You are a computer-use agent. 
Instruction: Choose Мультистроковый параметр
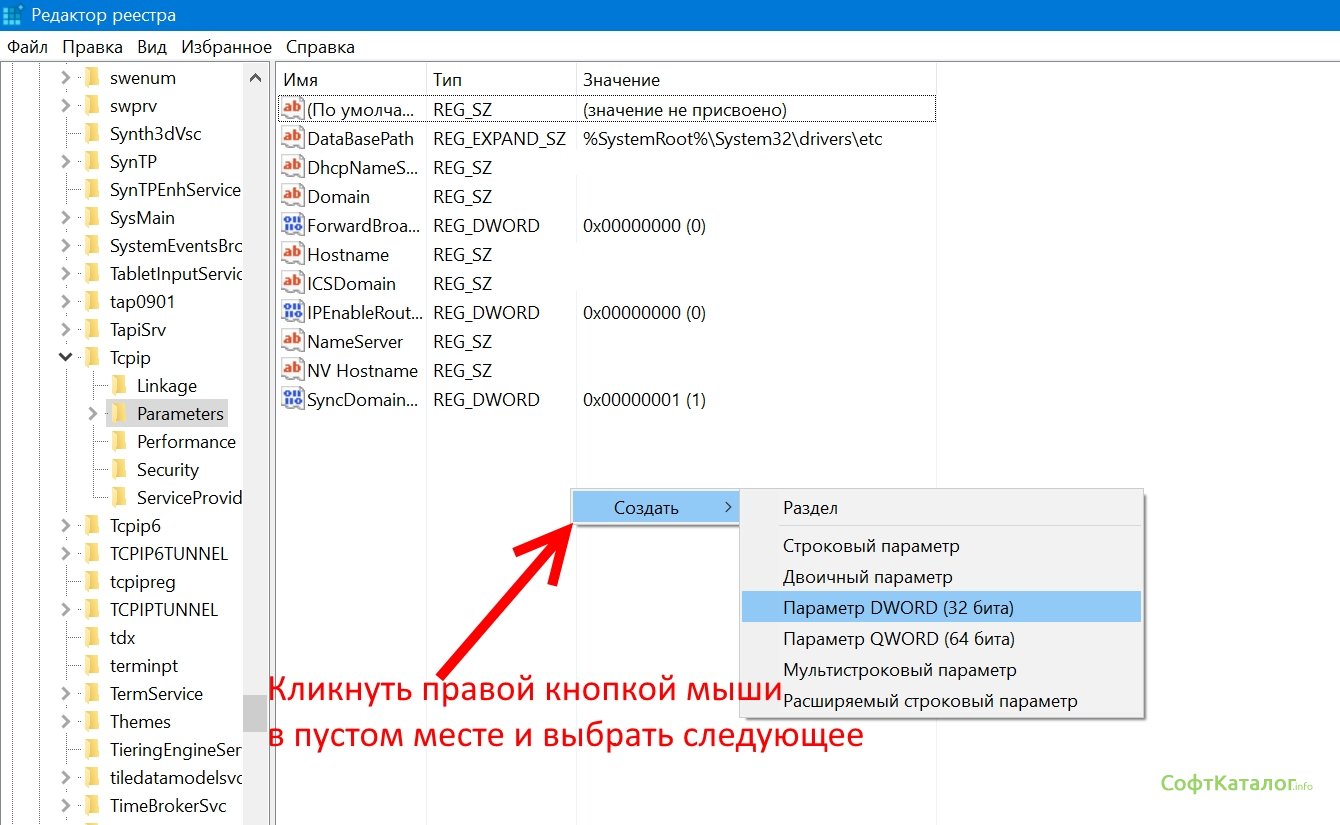tap(941, 670)
